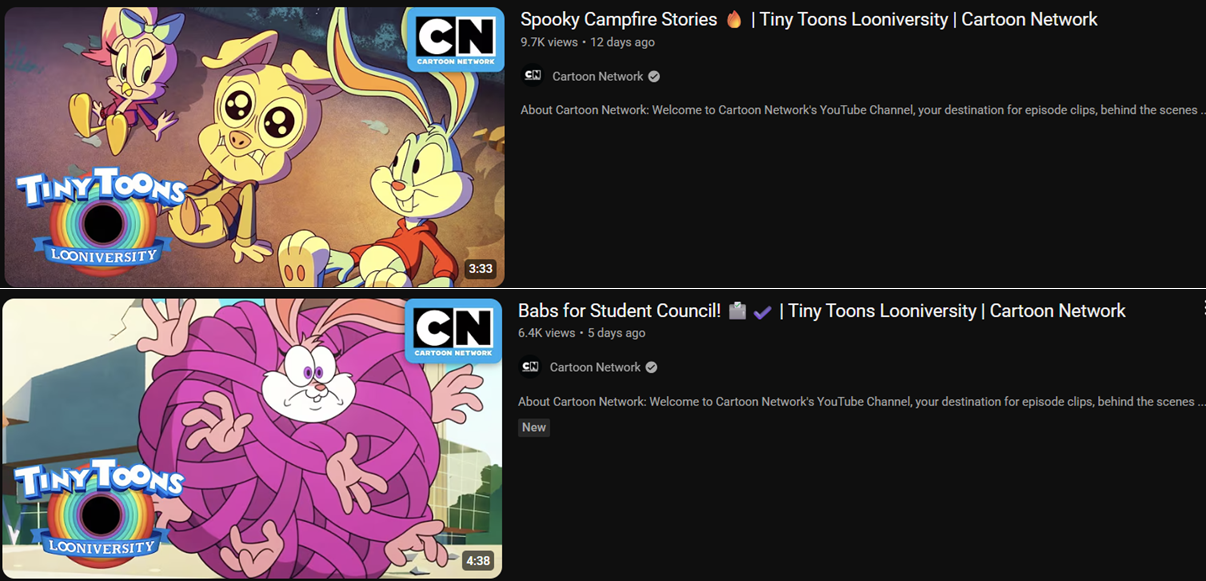This screenshot has height=581, width=1206.
Task: Visit Cartoon Network channel name under first video
Action: (598, 77)
